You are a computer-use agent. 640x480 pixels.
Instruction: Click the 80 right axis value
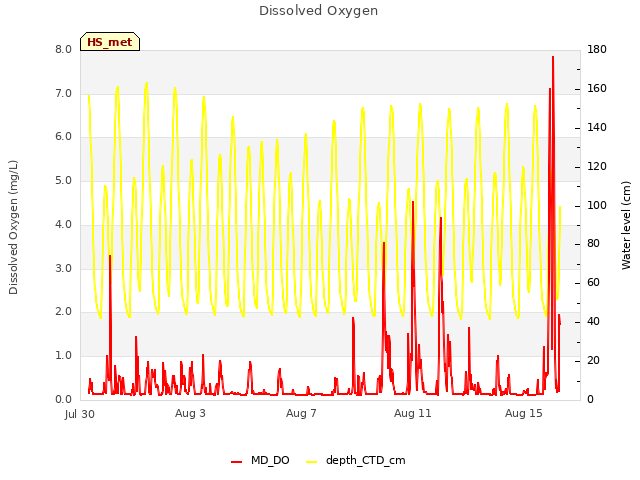[x=593, y=244]
